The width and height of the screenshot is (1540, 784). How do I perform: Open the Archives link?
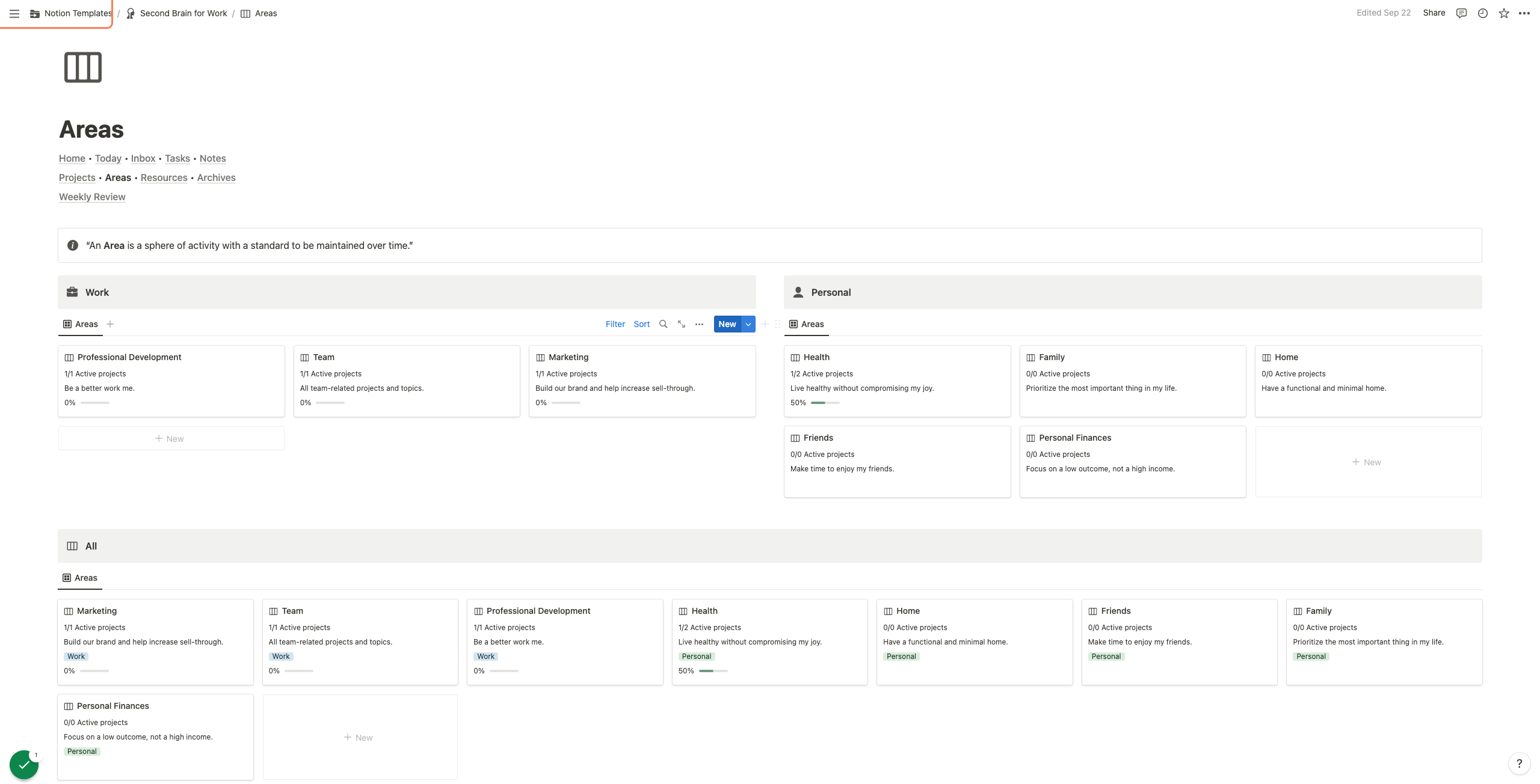coord(216,177)
